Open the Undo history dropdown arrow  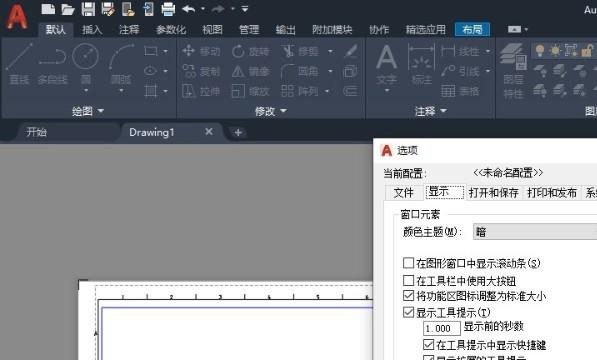[203, 9]
